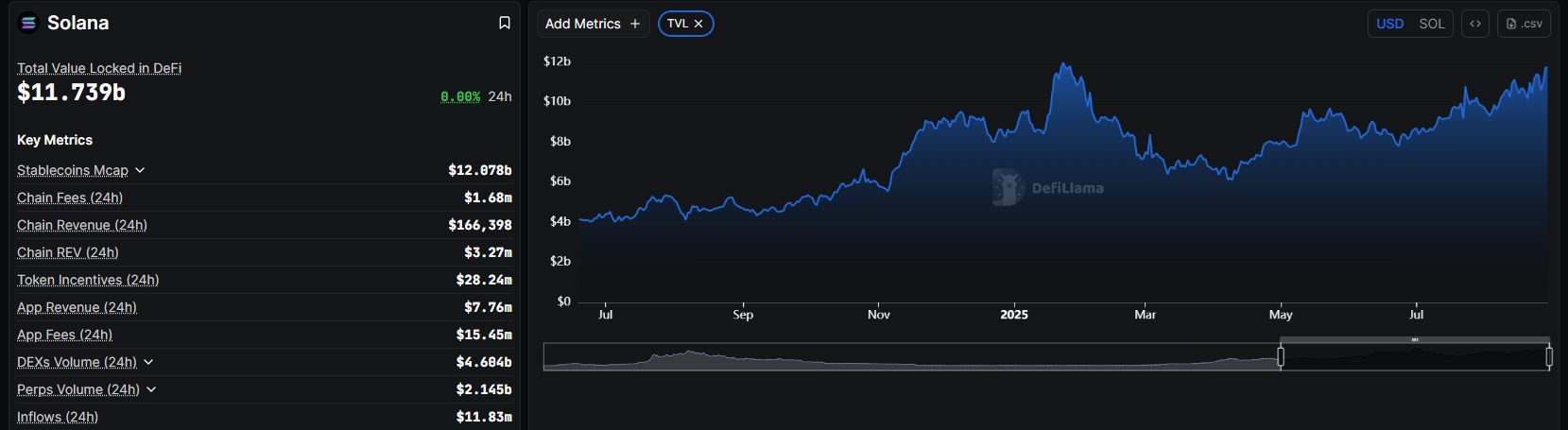The image size is (1568, 430).
Task: Click the right handle of the range slider
Action: (x=1549, y=356)
